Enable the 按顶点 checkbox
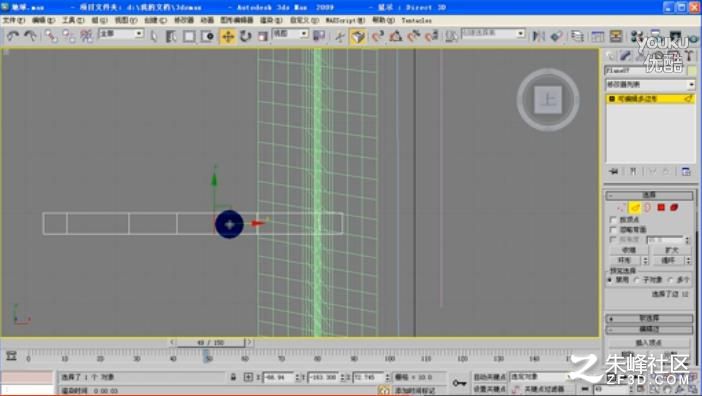This screenshot has width=702, height=396. tap(614, 220)
